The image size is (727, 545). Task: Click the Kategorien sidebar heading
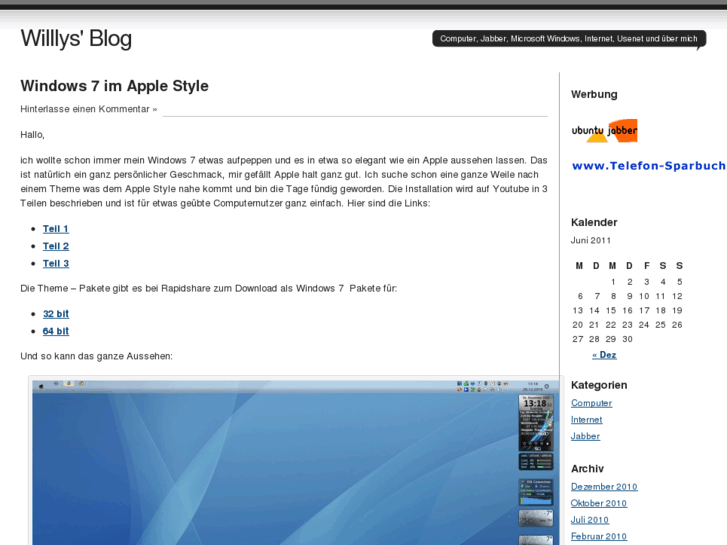[x=599, y=385]
